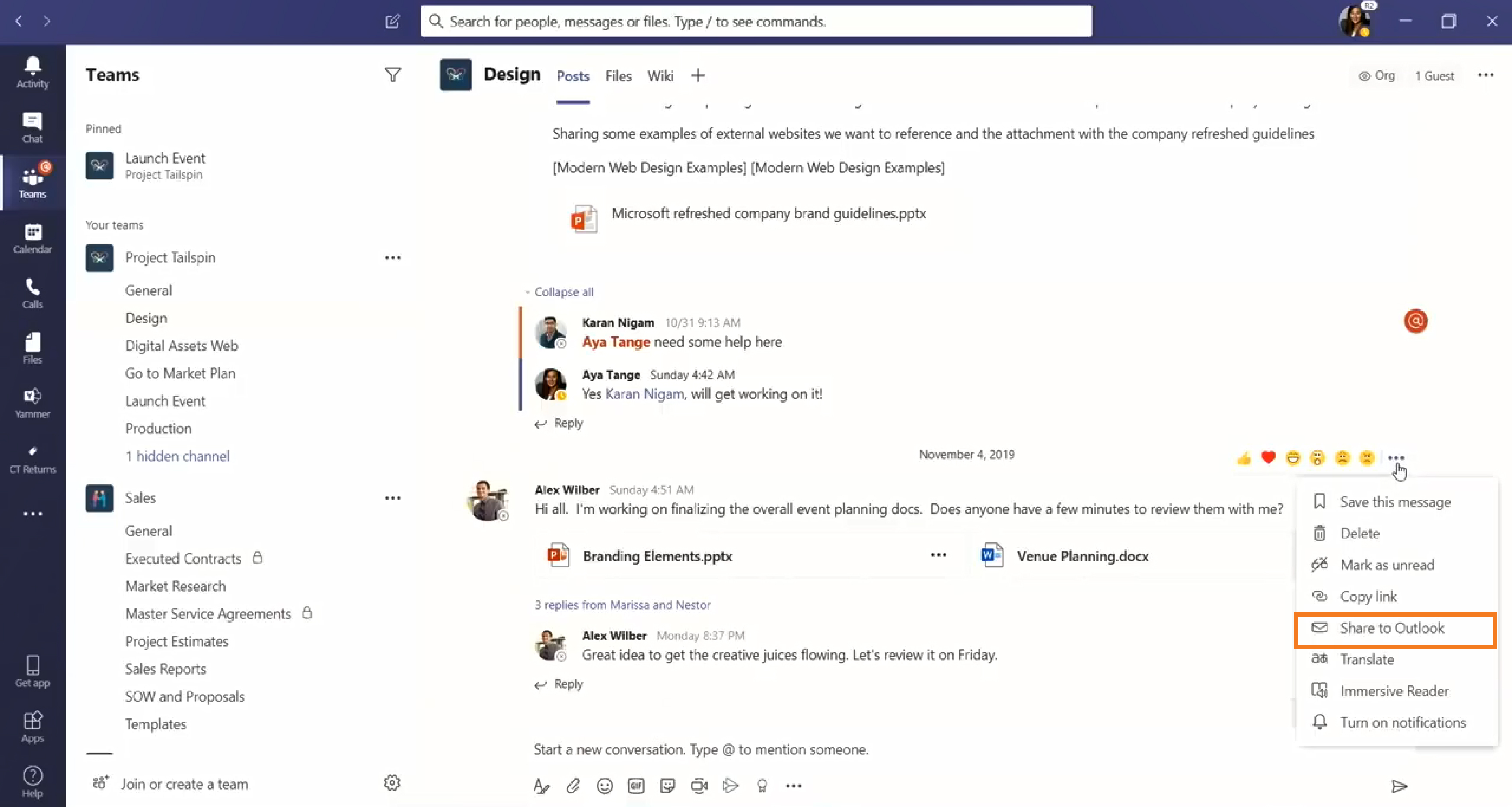This screenshot has height=807, width=1512.
Task: Choose Translate from menu
Action: 1395,660
